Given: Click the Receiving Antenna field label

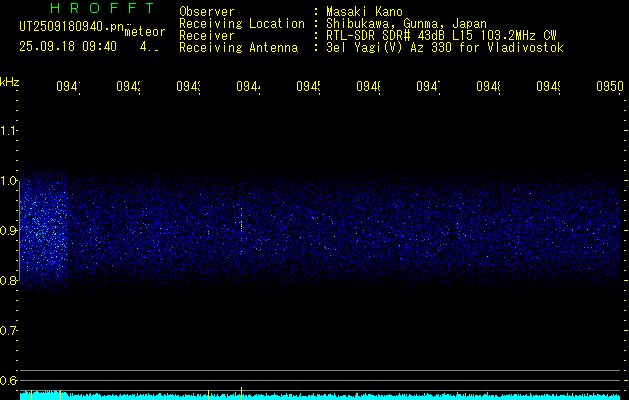Looking at the screenshot, I should coord(238,48).
